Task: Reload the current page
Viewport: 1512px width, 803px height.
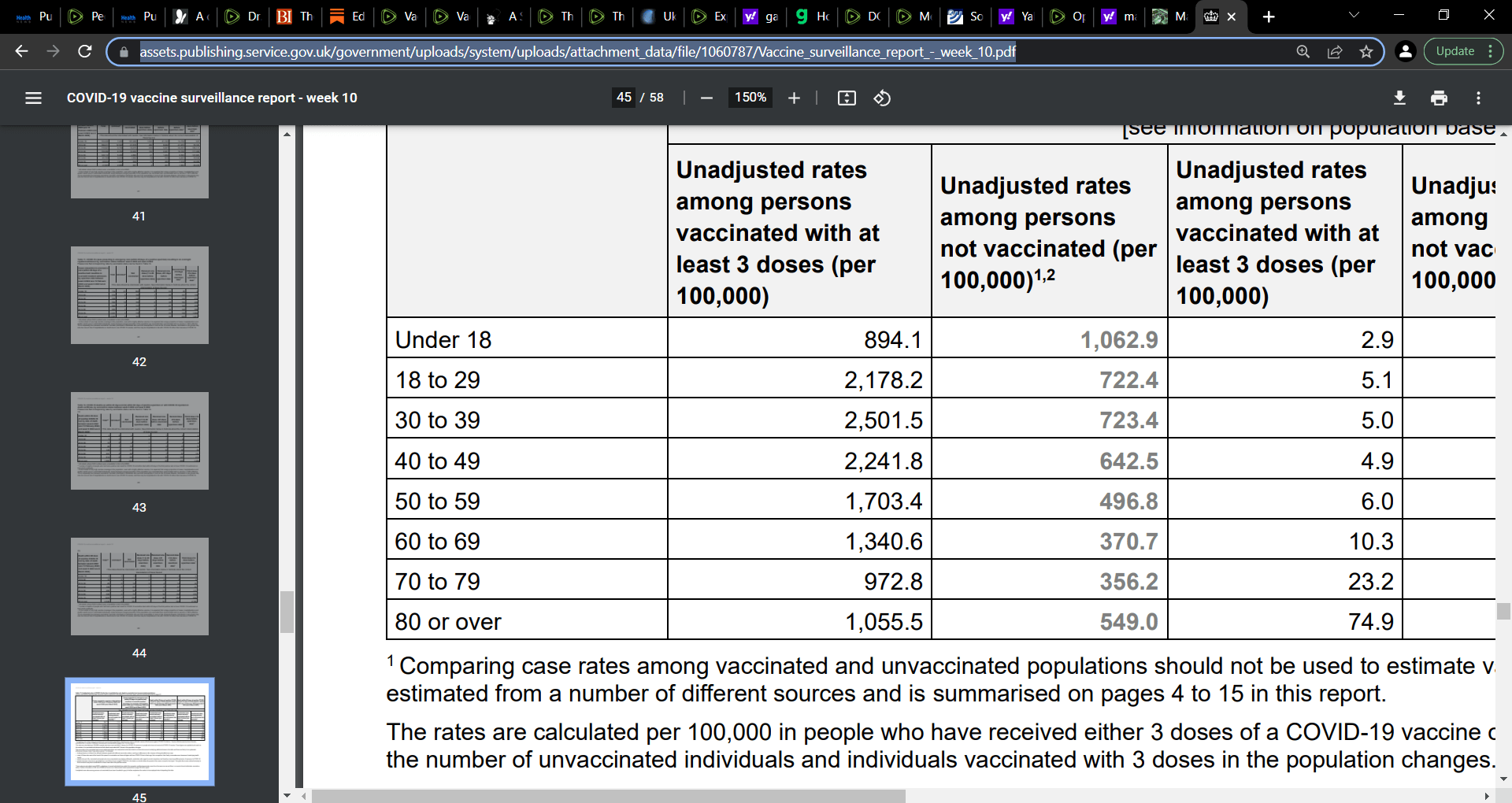Action: pos(85,51)
